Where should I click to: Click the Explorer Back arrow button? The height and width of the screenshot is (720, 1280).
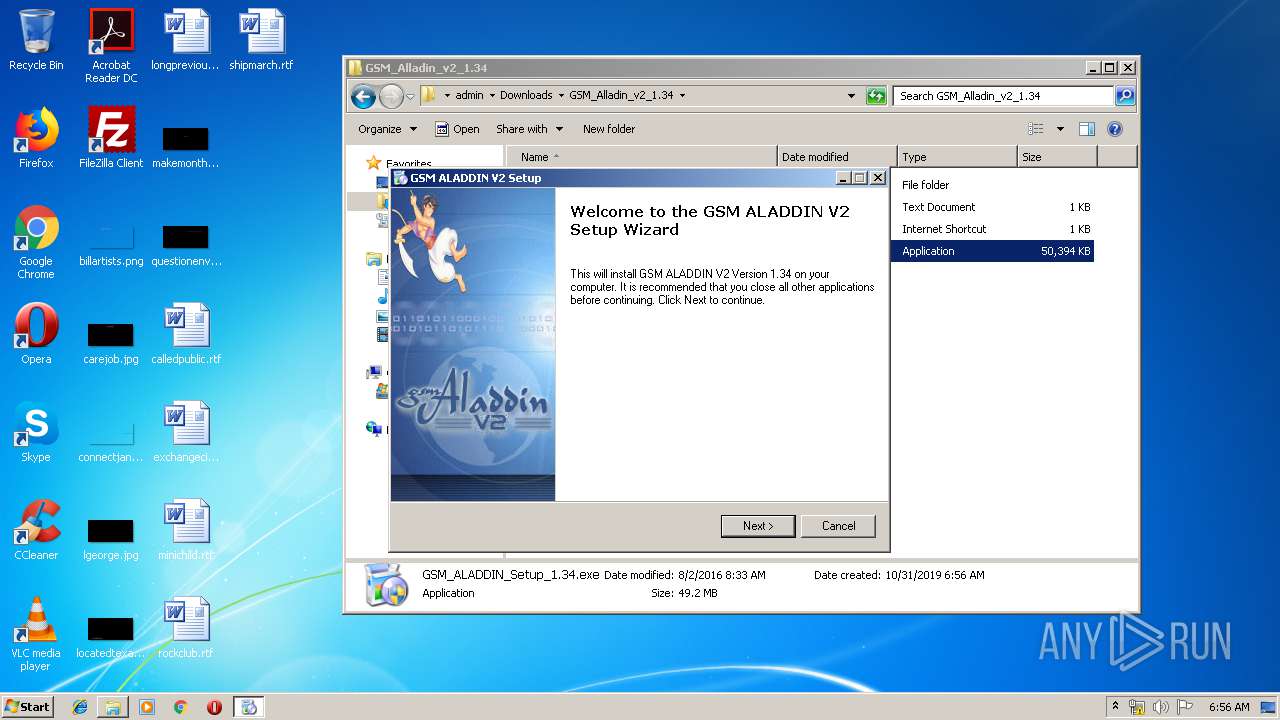pos(363,96)
